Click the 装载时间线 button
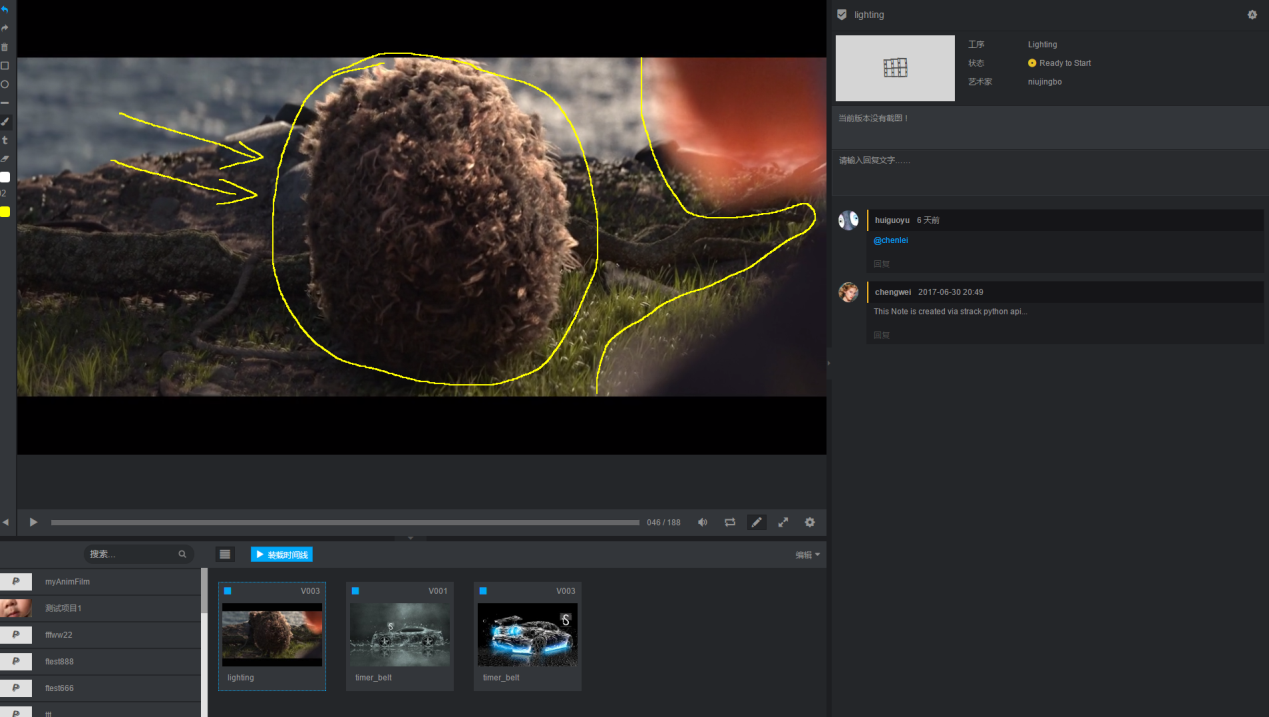Screen dimensions: 1269x717 [x=282, y=554]
